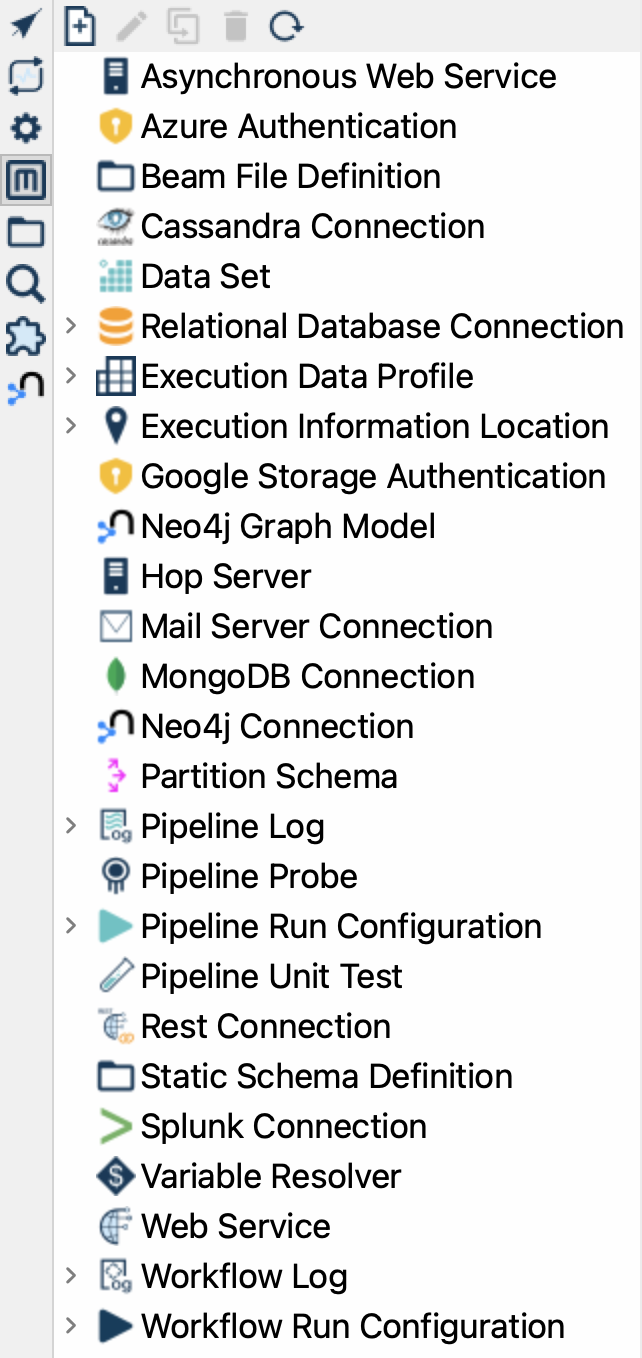642x1358 pixels.
Task: Expand Execution Information Location node
Action: [x=70, y=426]
